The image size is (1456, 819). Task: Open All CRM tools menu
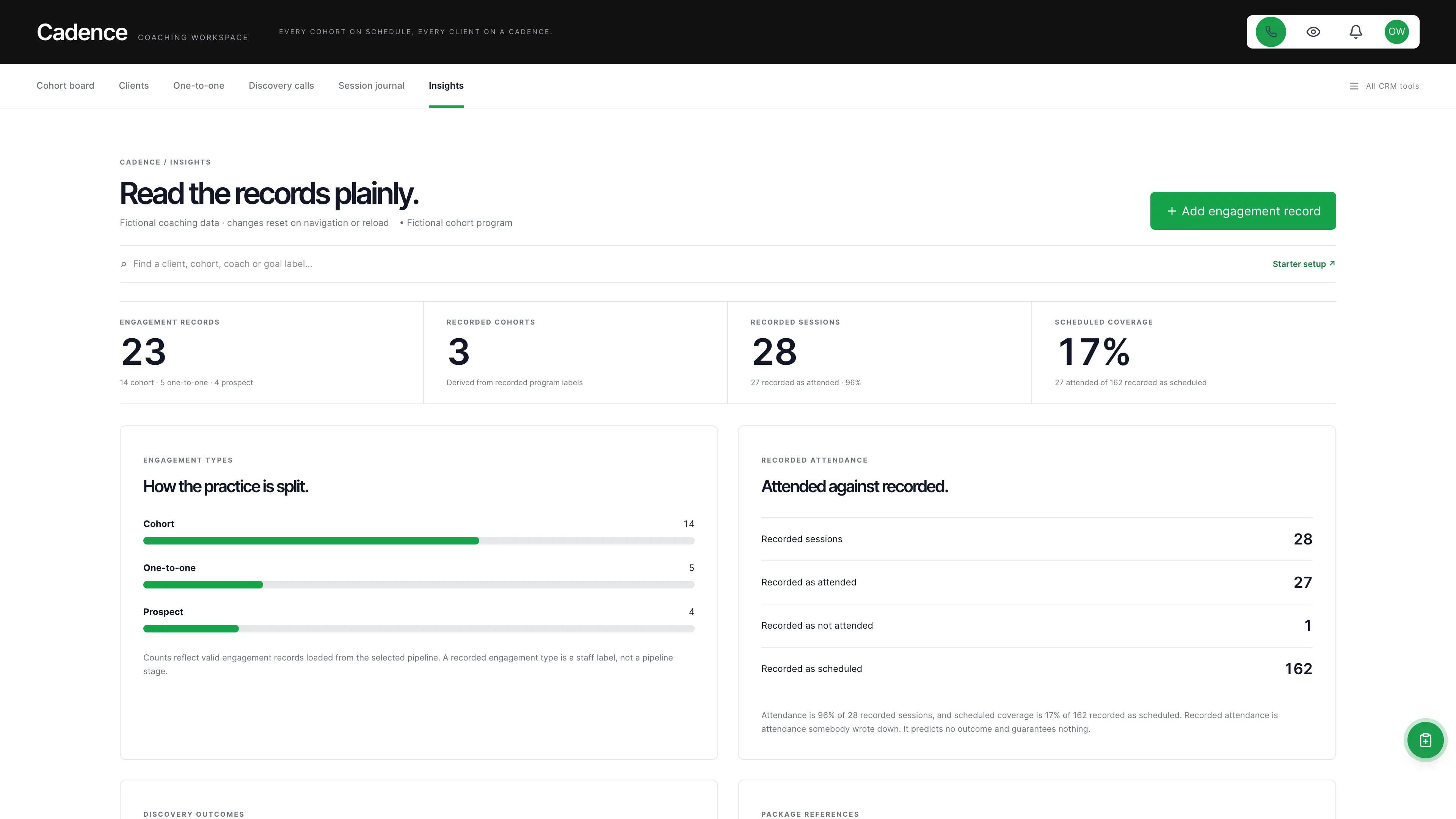tap(1384, 86)
